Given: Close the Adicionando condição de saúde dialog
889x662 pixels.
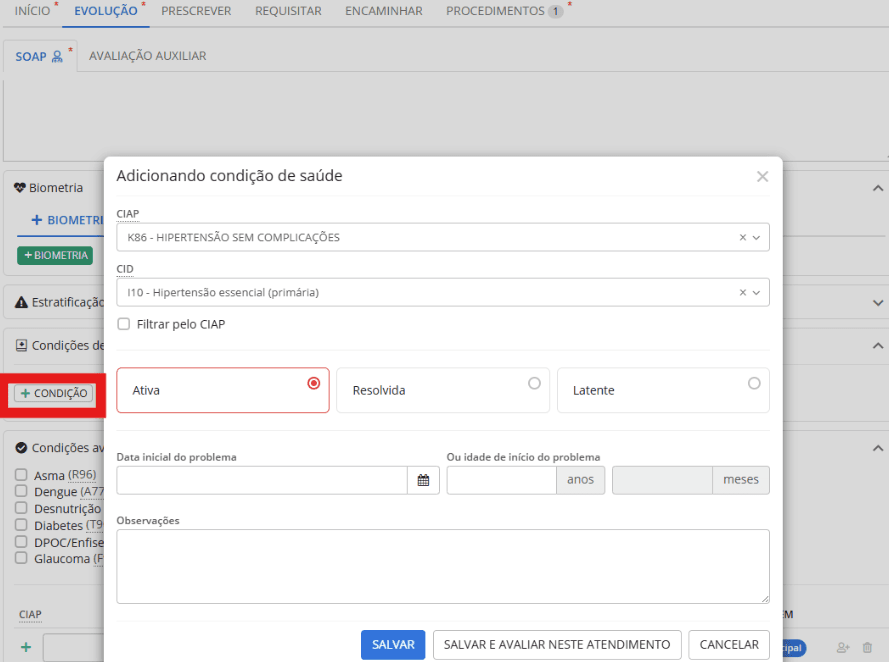Looking at the screenshot, I should (762, 177).
